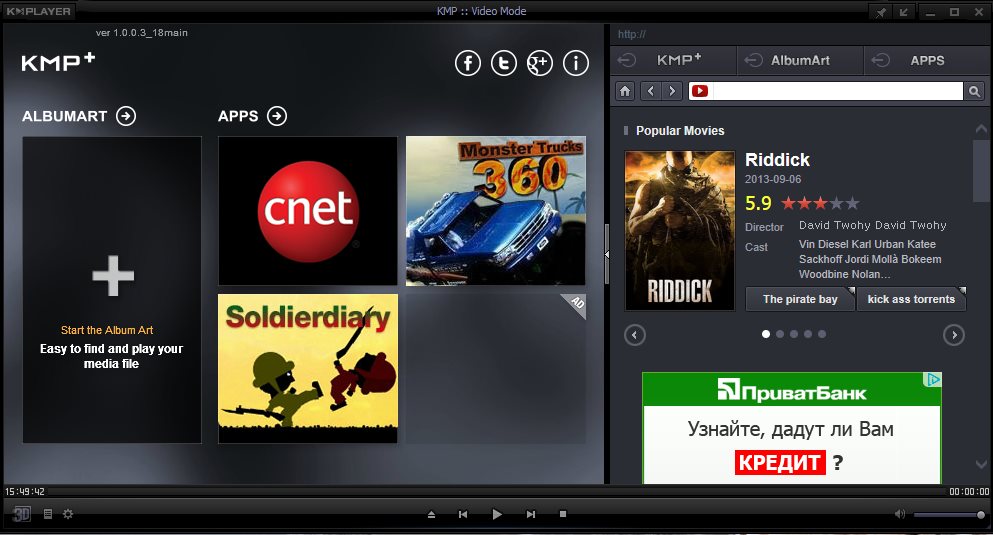Click total time display 00:00:00
This screenshot has width=993, height=535.
969,491
